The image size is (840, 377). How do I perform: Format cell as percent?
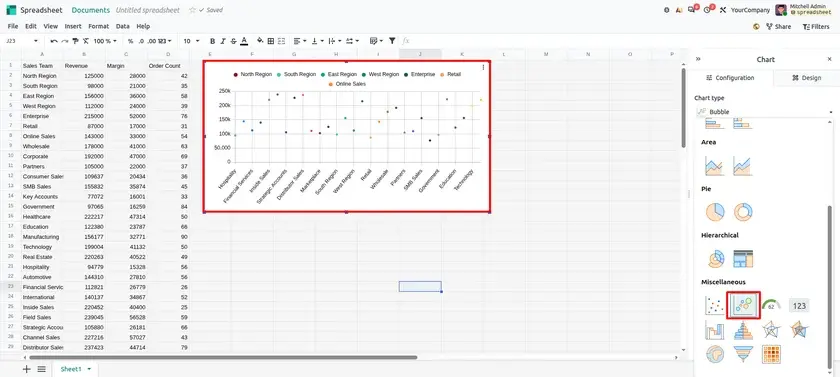coord(130,41)
